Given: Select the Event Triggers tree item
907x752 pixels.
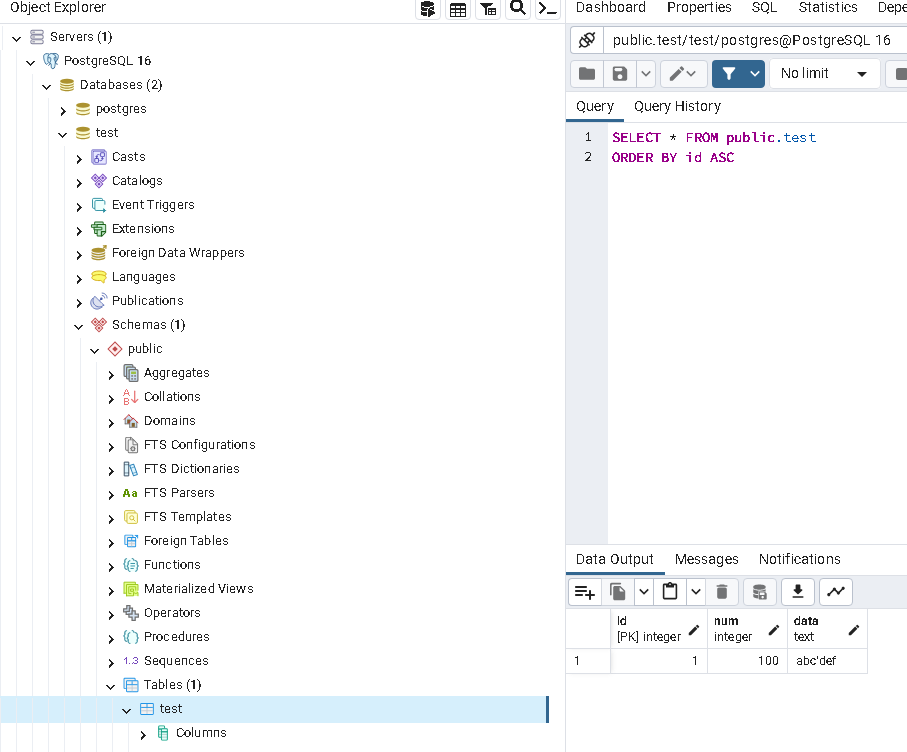Looking at the screenshot, I should tap(153, 205).
